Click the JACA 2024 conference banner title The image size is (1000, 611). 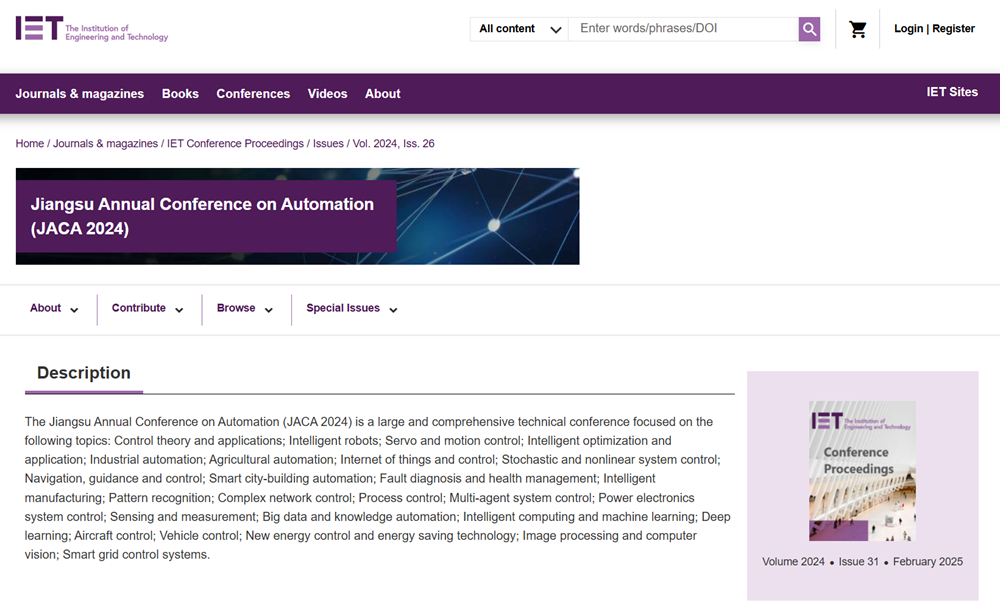(x=202, y=216)
